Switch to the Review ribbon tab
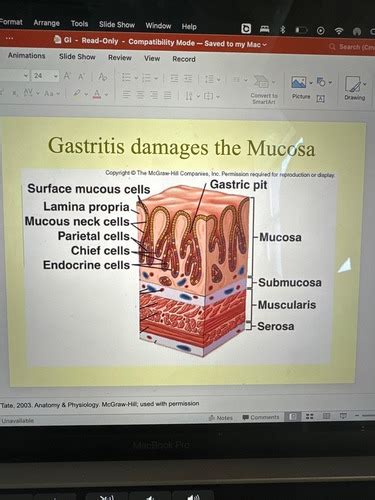 120,58
